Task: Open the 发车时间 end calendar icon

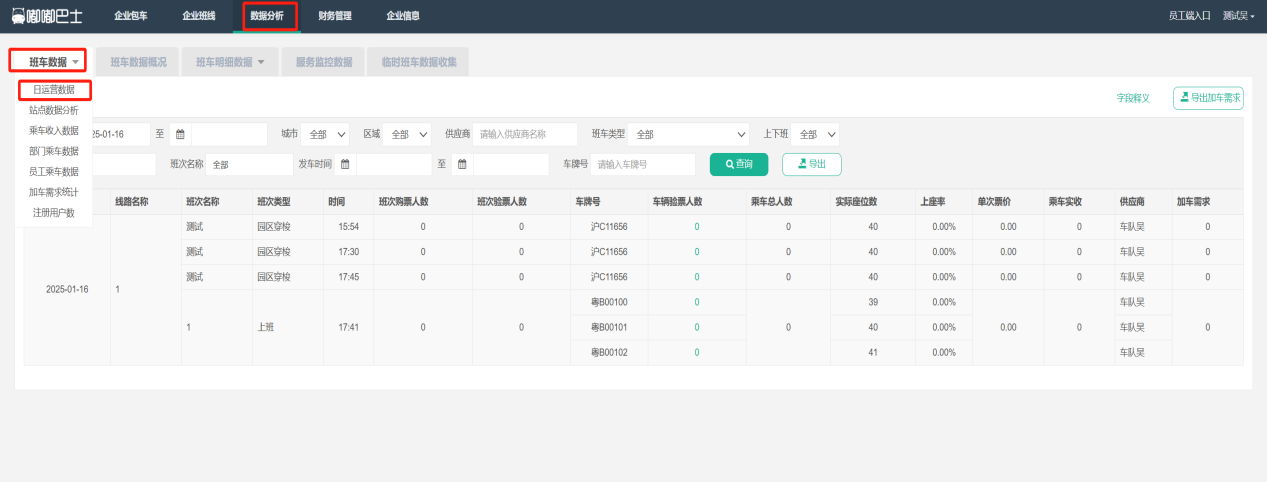Action: [x=462, y=164]
